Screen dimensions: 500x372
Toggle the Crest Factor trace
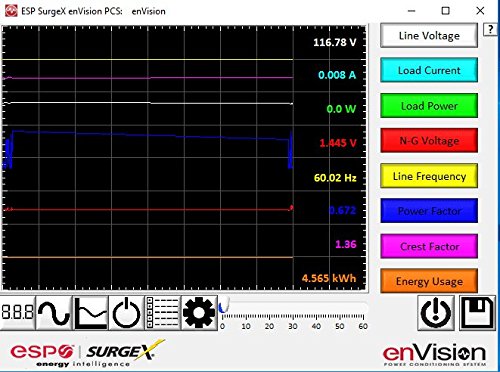(429, 246)
